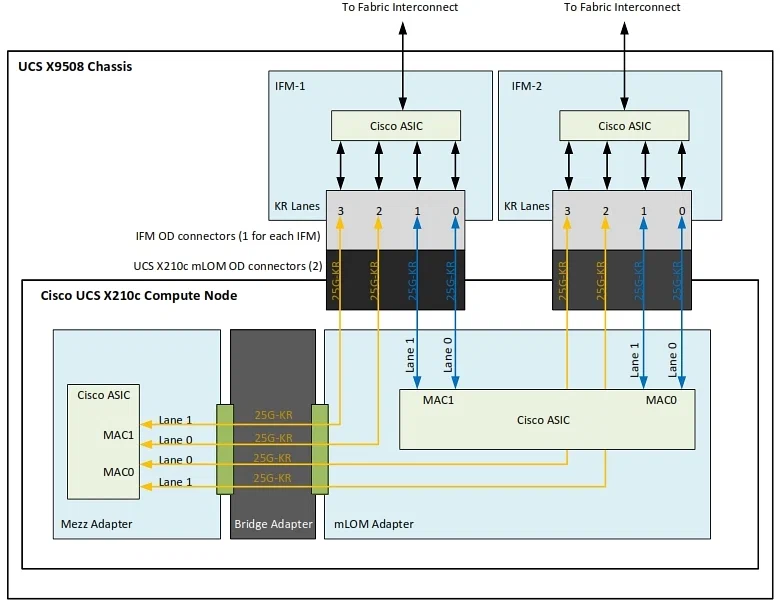Click "Cisco ASIC" text in Mezz Adapter
This screenshot has width=781, height=605.
pos(104,395)
